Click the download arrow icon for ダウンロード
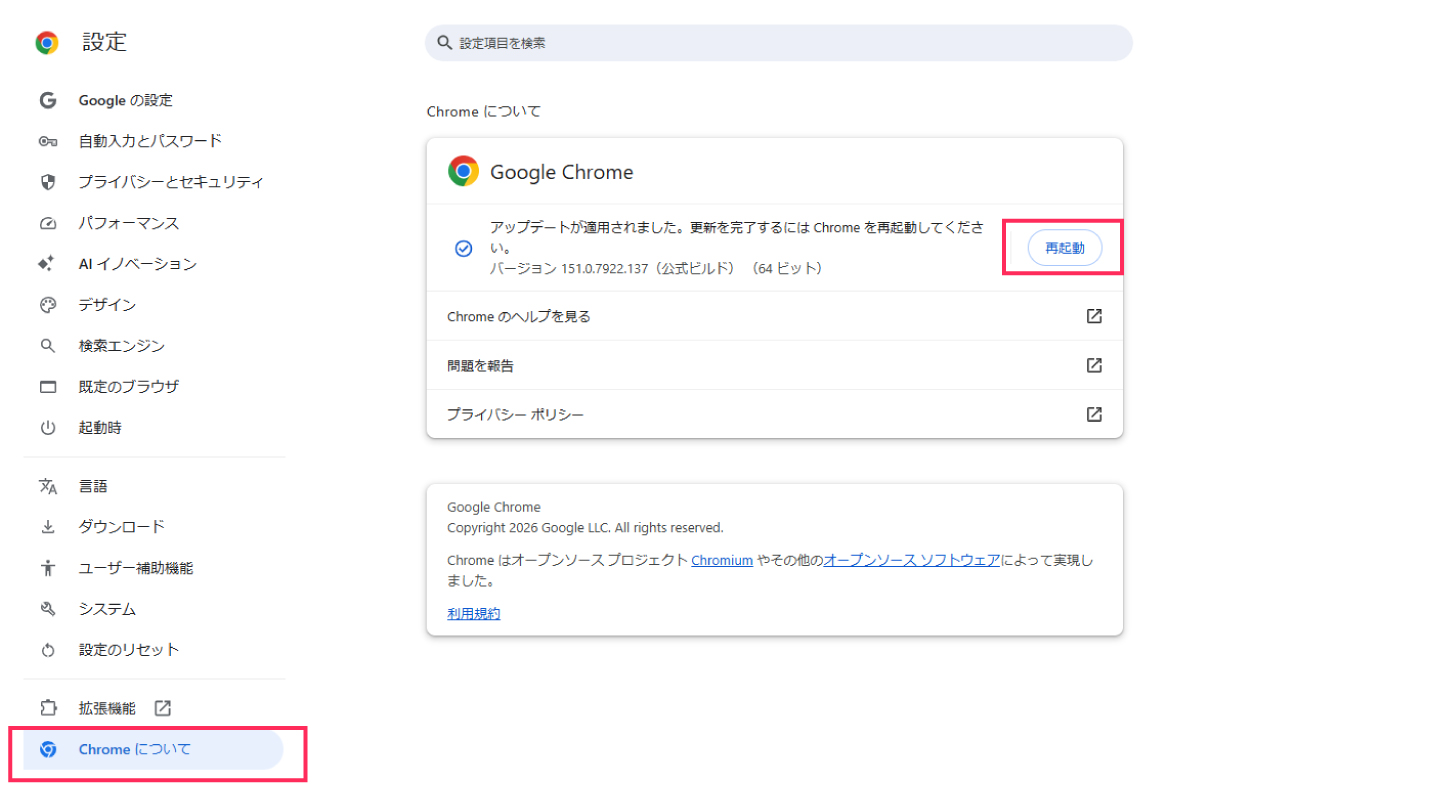 [47, 527]
